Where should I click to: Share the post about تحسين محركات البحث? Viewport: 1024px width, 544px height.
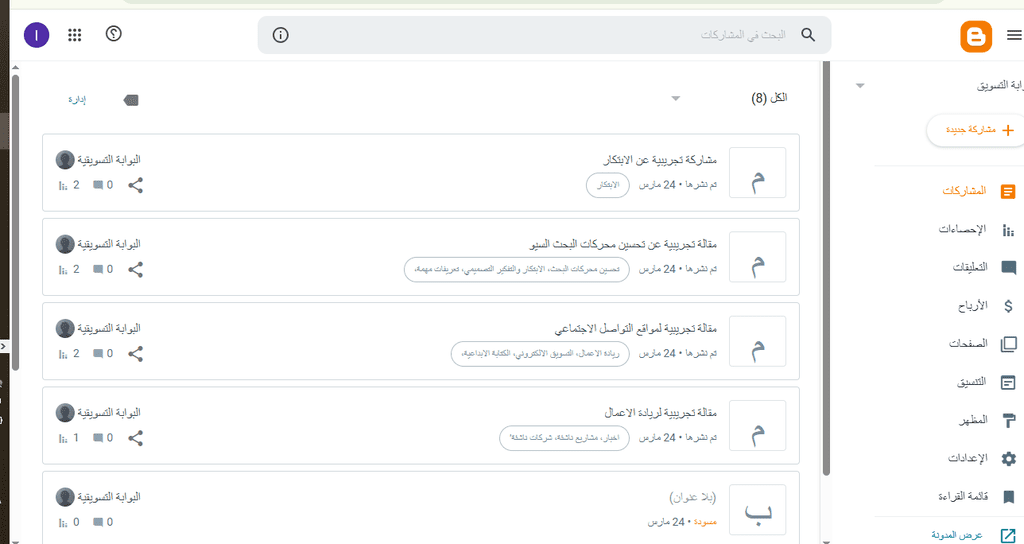pyautogui.click(x=135, y=270)
